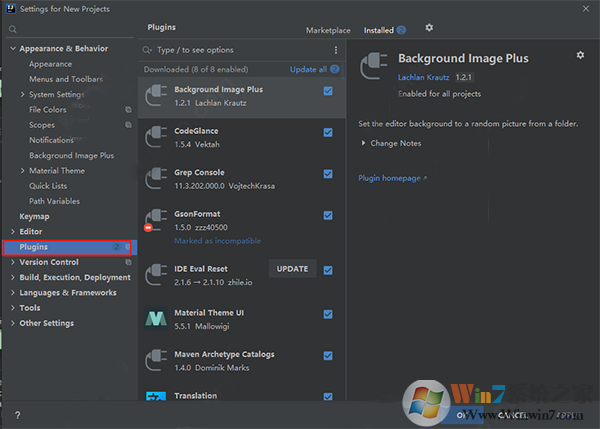Expand the Change Notes disclosure
Viewport: 600px width, 429px height.
(363, 143)
